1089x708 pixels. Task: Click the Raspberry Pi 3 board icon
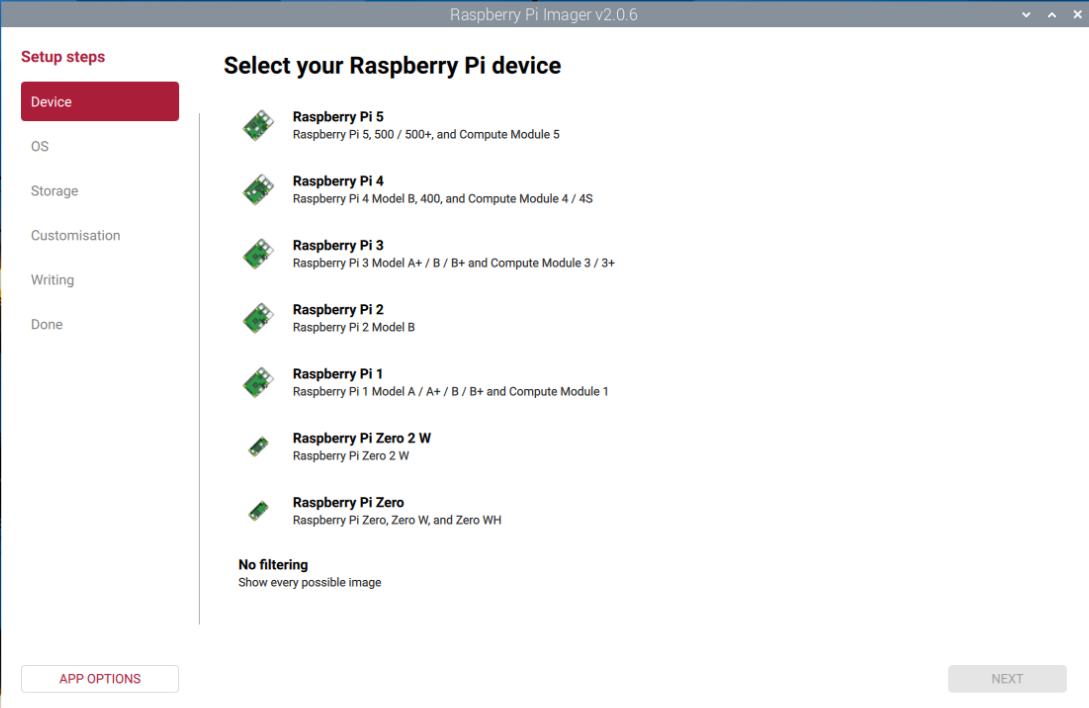258,254
